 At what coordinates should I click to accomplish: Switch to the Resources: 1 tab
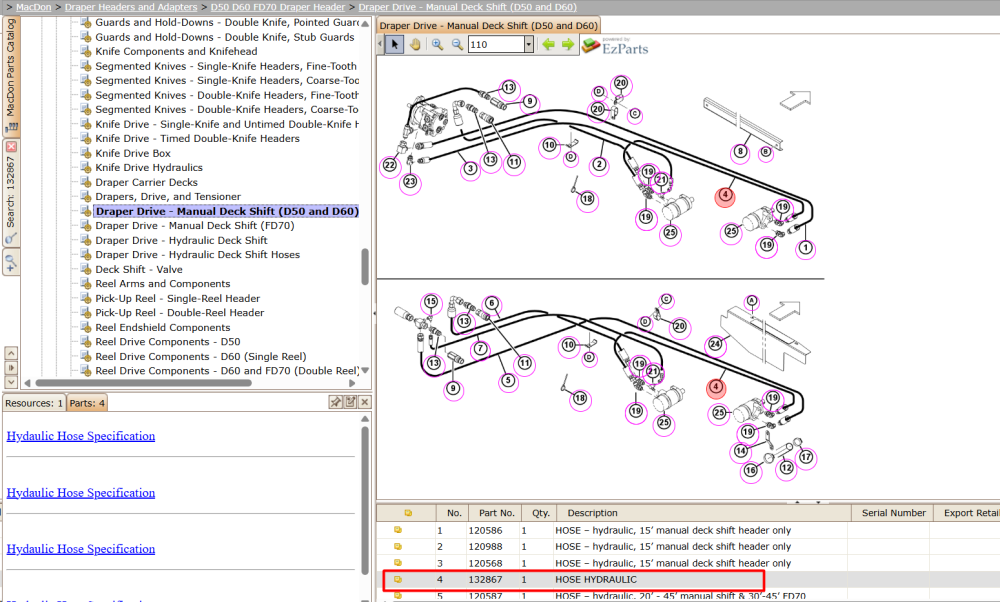point(34,403)
